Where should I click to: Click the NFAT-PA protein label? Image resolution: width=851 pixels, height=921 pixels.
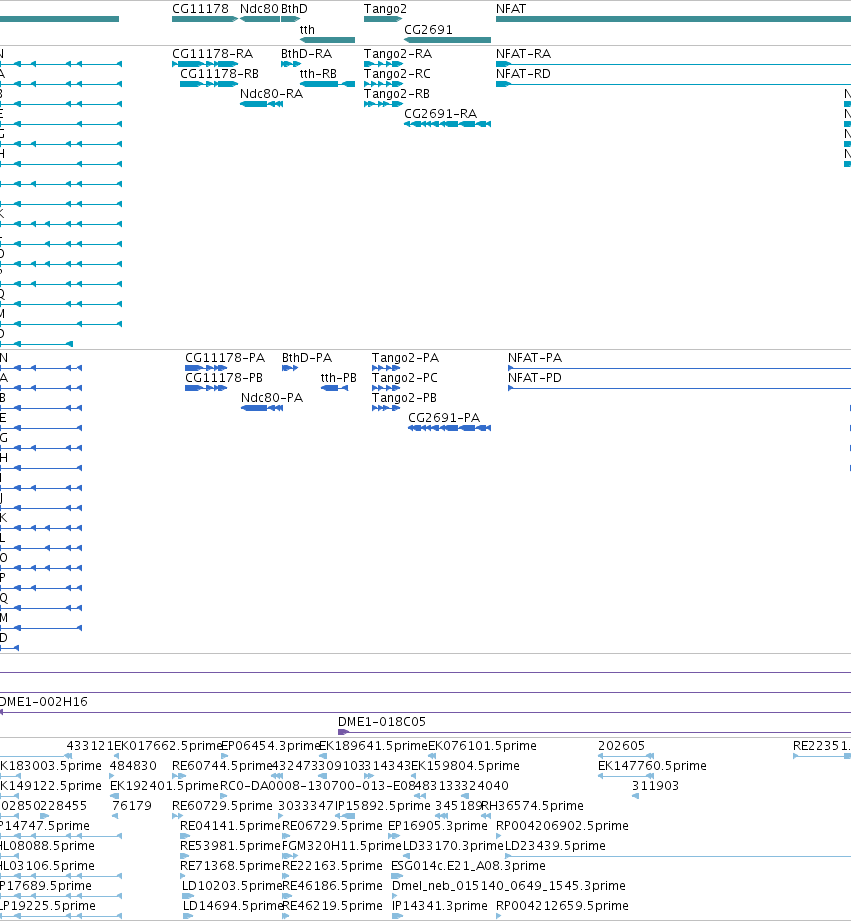tap(534, 358)
